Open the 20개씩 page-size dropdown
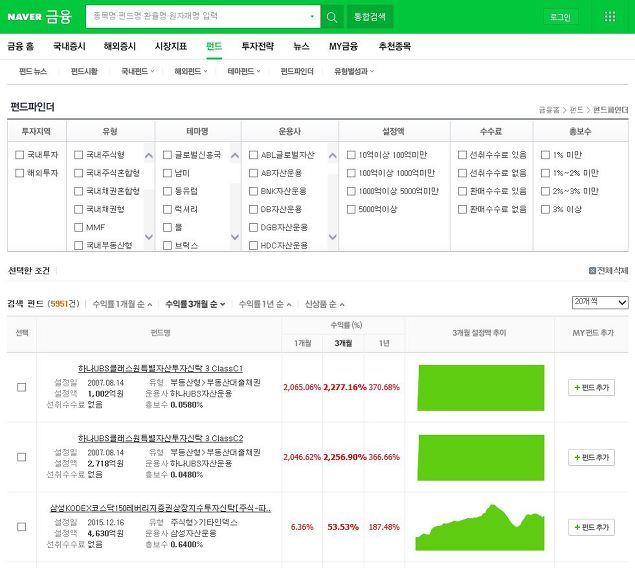The height and width of the screenshot is (568, 635). click(601, 302)
